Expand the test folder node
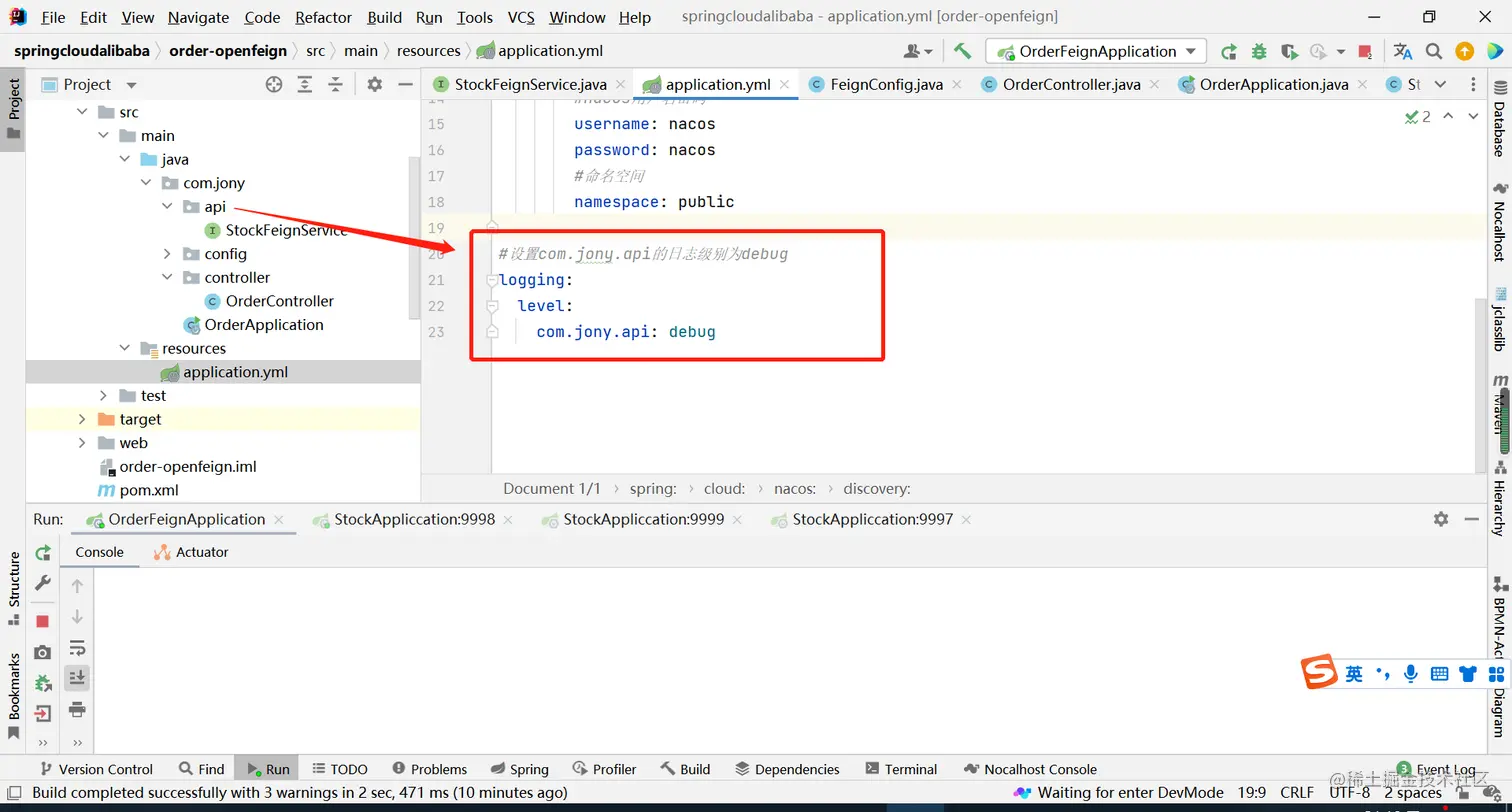The height and width of the screenshot is (812, 1512). pyautogui.click(x=103, y=396)
